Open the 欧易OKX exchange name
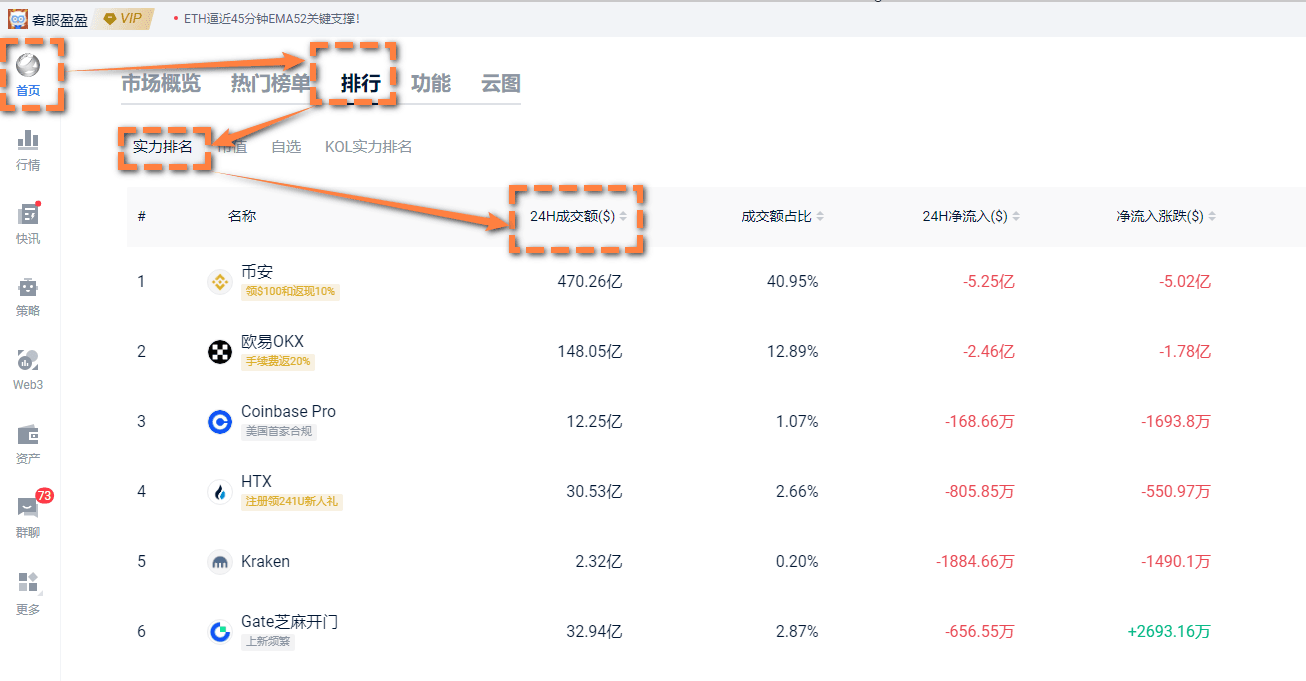 pos(272,342)
